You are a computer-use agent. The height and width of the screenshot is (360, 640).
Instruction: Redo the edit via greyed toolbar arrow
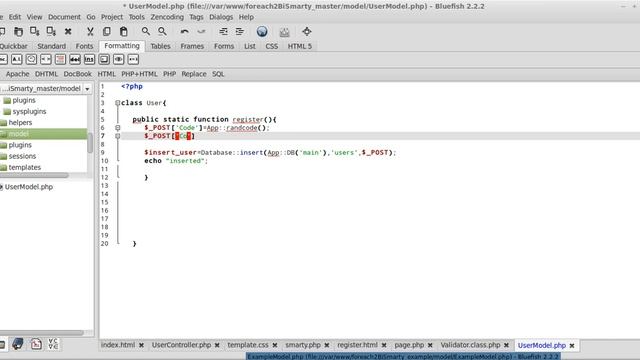[x=201, y=31]
